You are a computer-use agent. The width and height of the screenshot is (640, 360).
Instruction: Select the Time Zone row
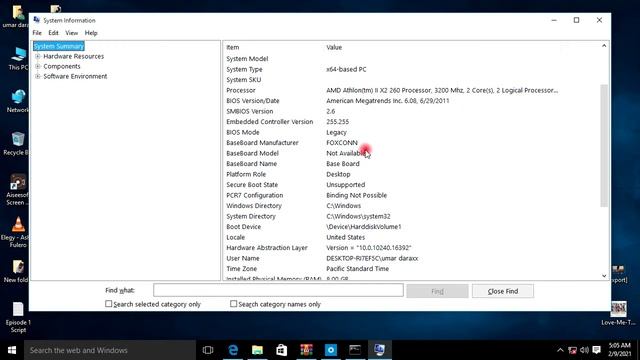click(x=411, y=269)
